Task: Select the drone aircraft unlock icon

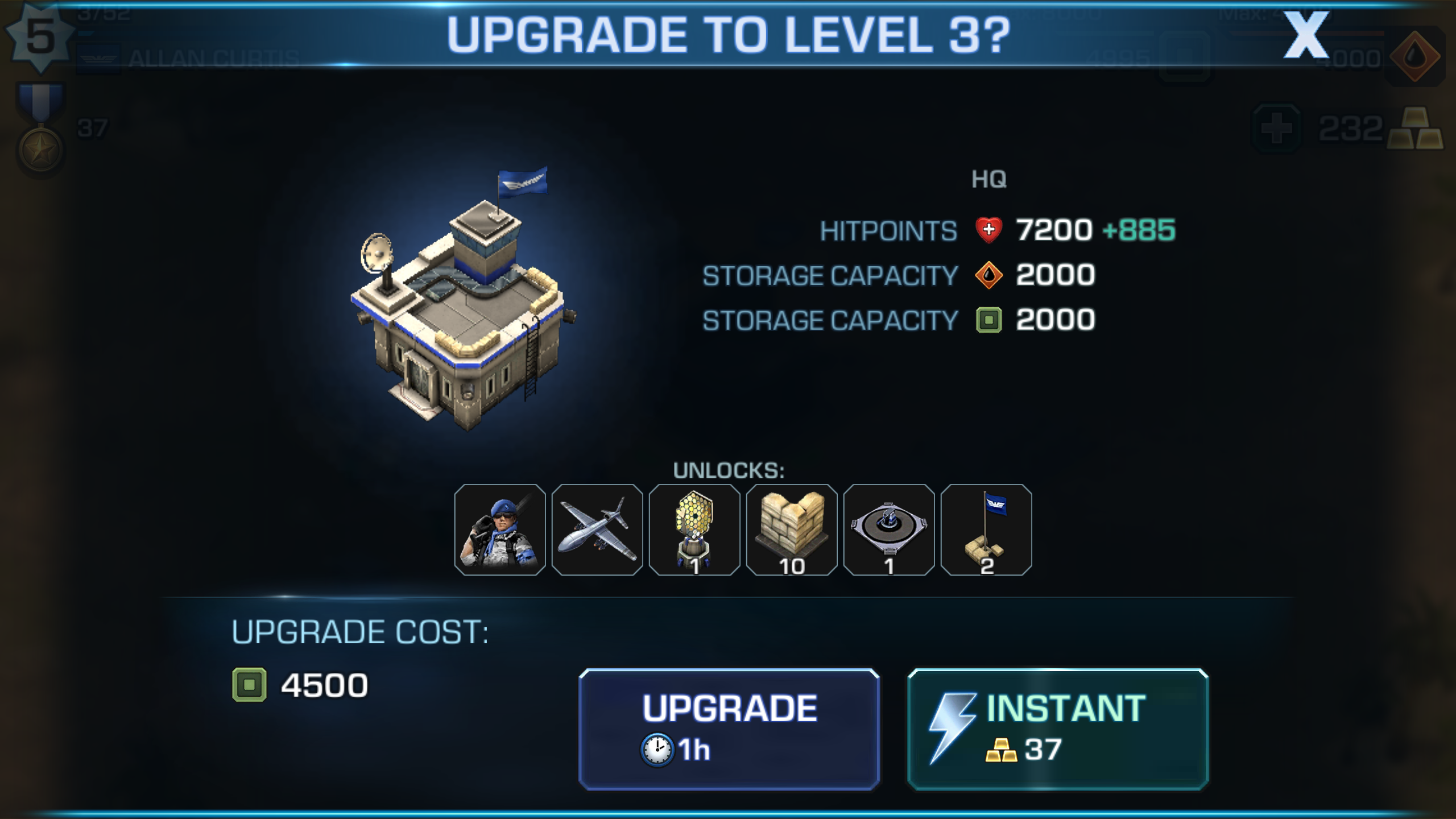Action: pyautogui.click(x=597, y=530)
